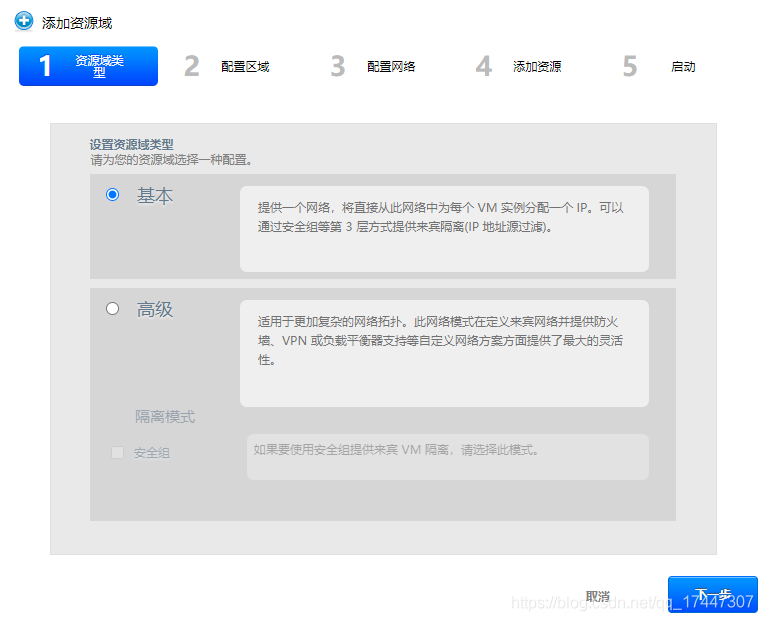Click the 设置资源域类型 heading

pos(132,144)
